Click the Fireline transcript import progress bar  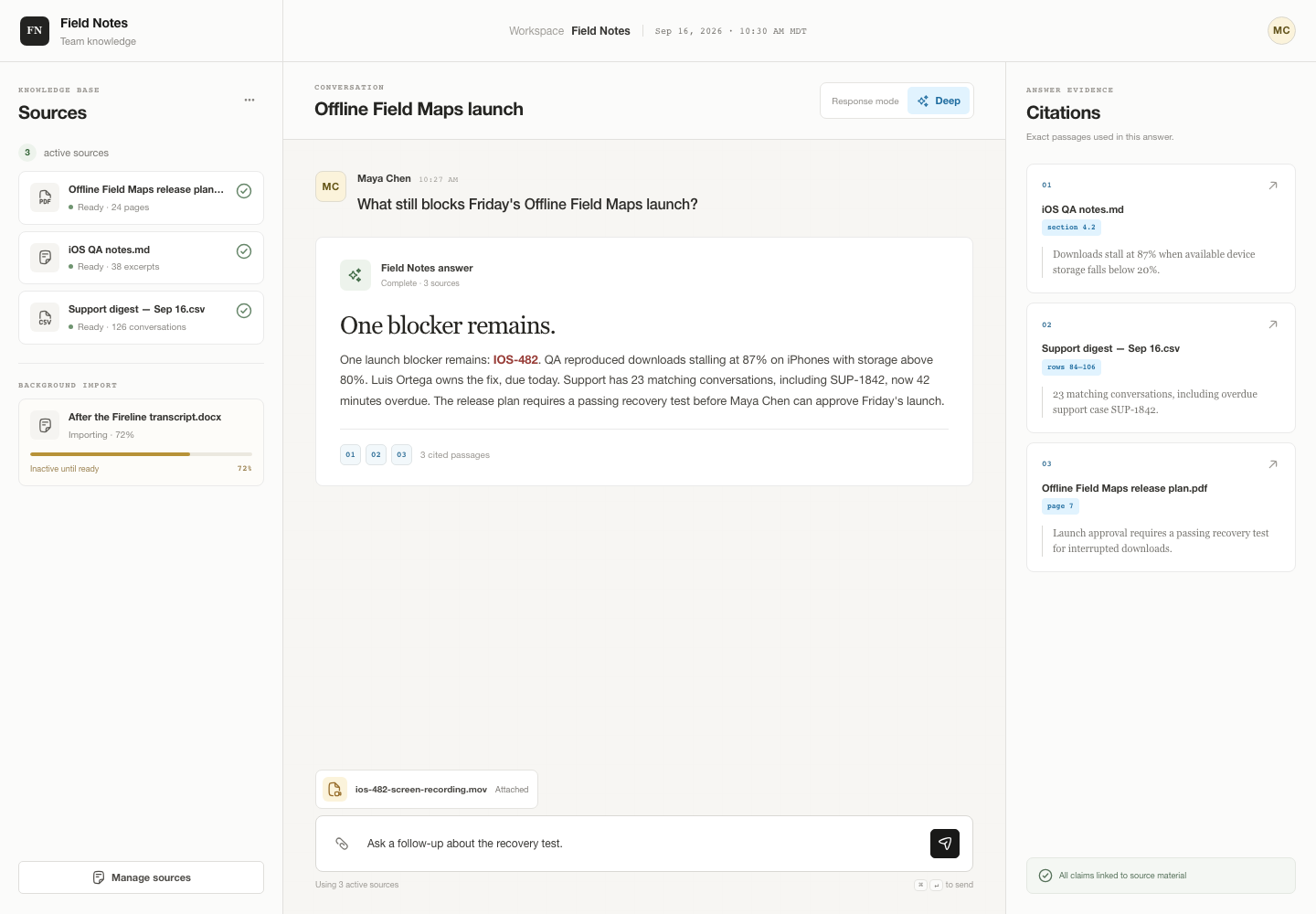point(141,454)
